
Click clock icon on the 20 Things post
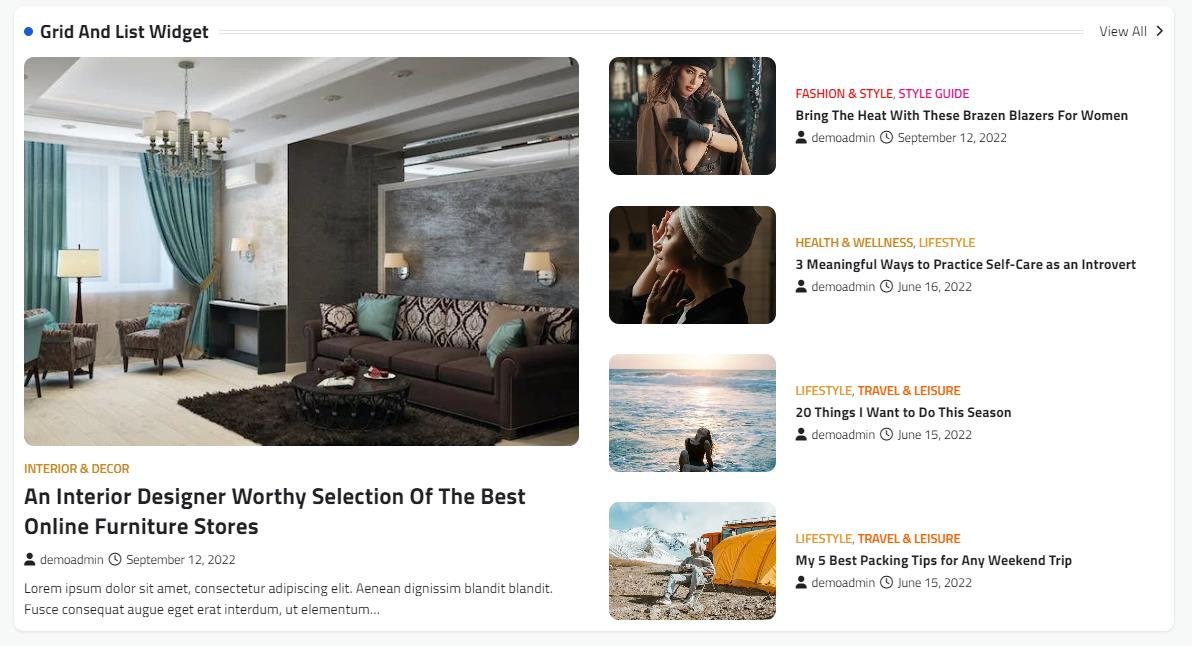click(886, 435)
